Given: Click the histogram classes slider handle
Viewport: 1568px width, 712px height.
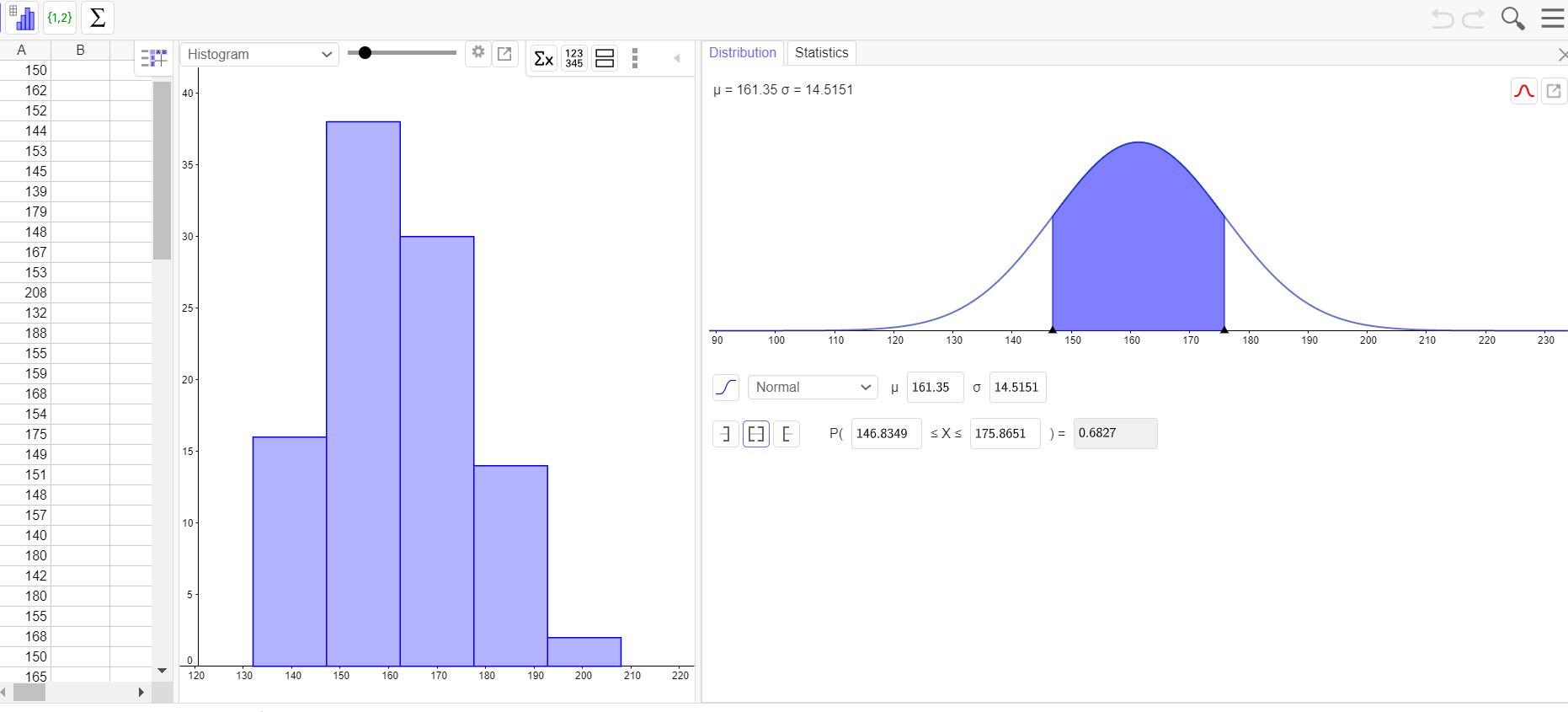Looking at the screenshot, I should (x=365, y=53).
